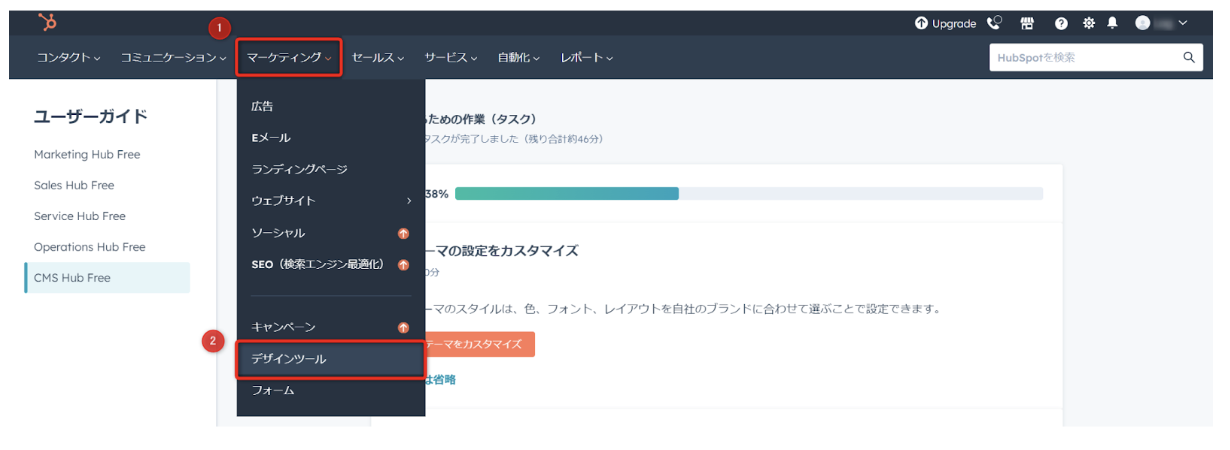Select フォーム menu item

pyautogui.click(x=273, y=391)
